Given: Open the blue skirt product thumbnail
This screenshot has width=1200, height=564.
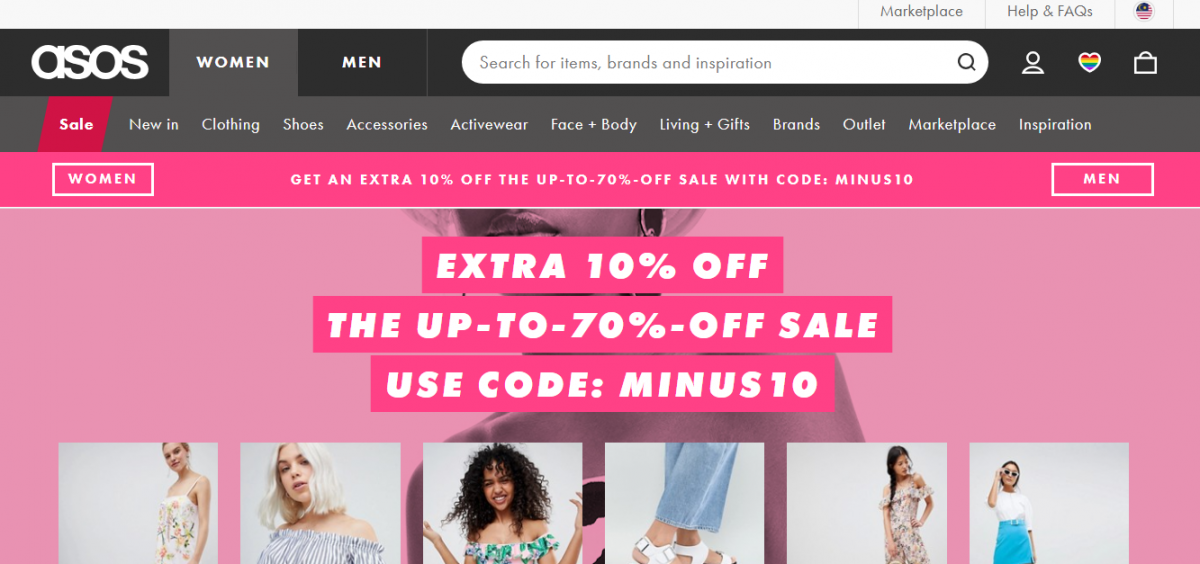Looking at the screenshot, I should 1049,503.
